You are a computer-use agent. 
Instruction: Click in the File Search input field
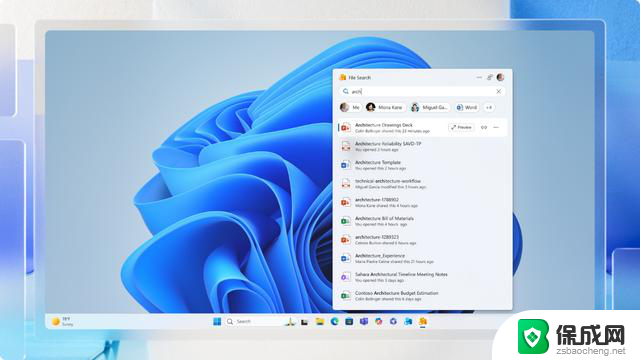click(x=422, y=91)
